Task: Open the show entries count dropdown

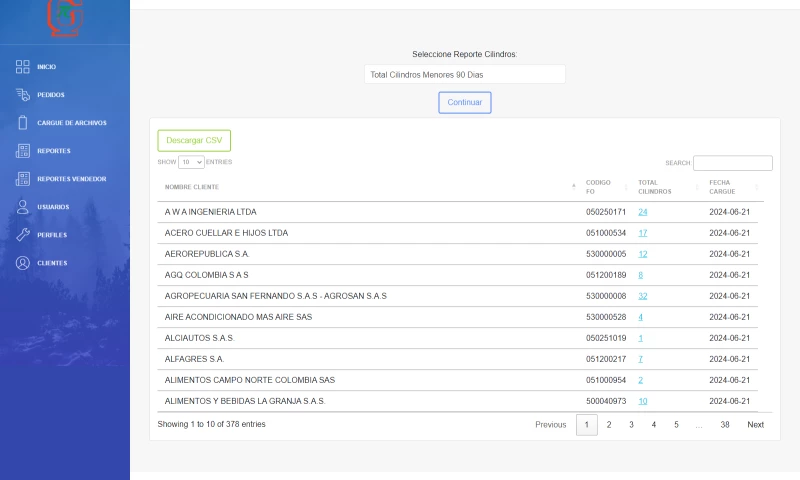Action: click(191, 162)
